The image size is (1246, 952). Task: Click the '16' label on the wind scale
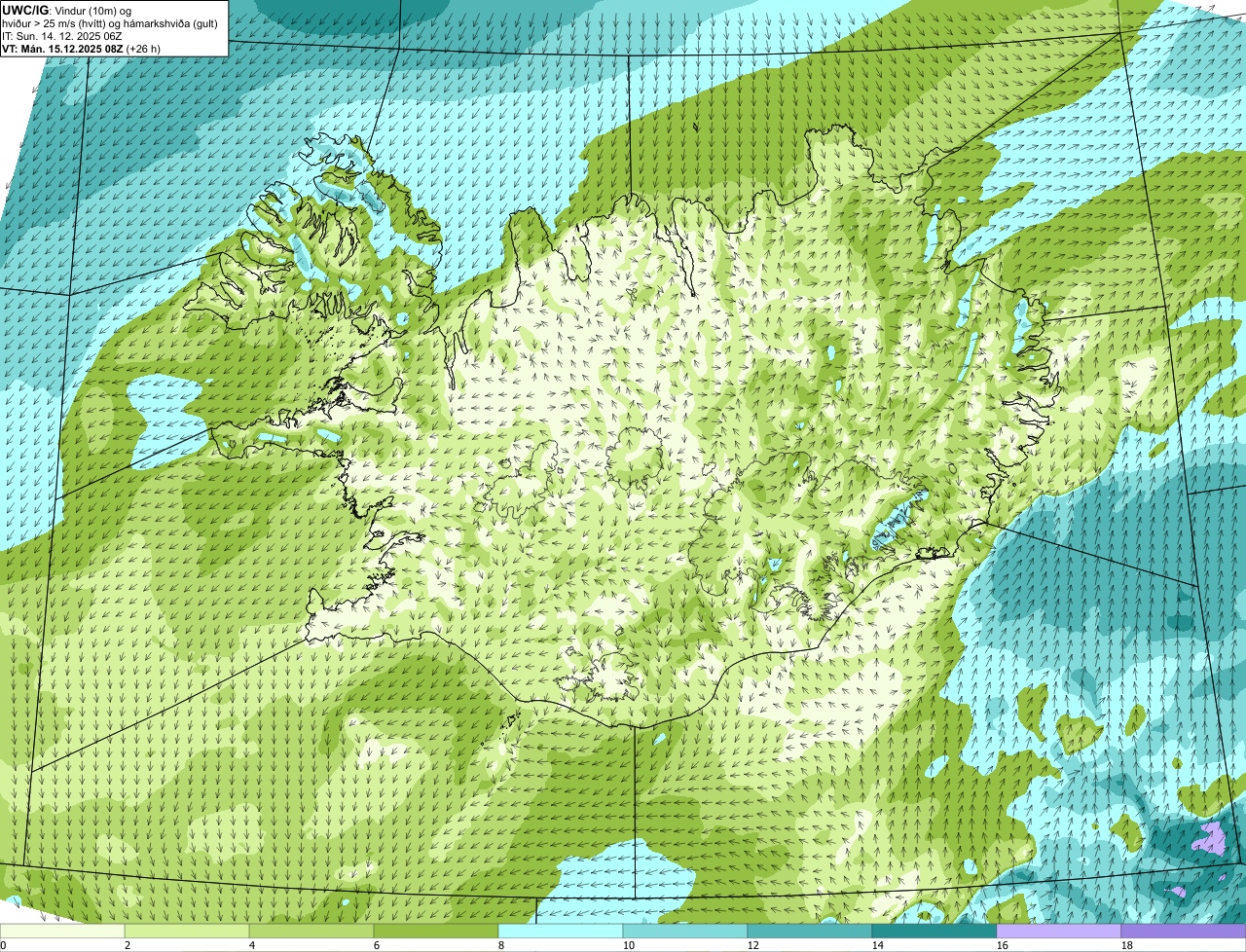tap(1002, 945)
